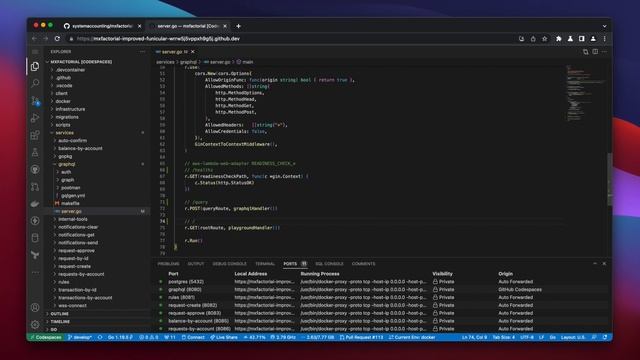The width and height of the screenshot is (640, 360).
Task: Expand the rules folder
Action: coord(63,282)
